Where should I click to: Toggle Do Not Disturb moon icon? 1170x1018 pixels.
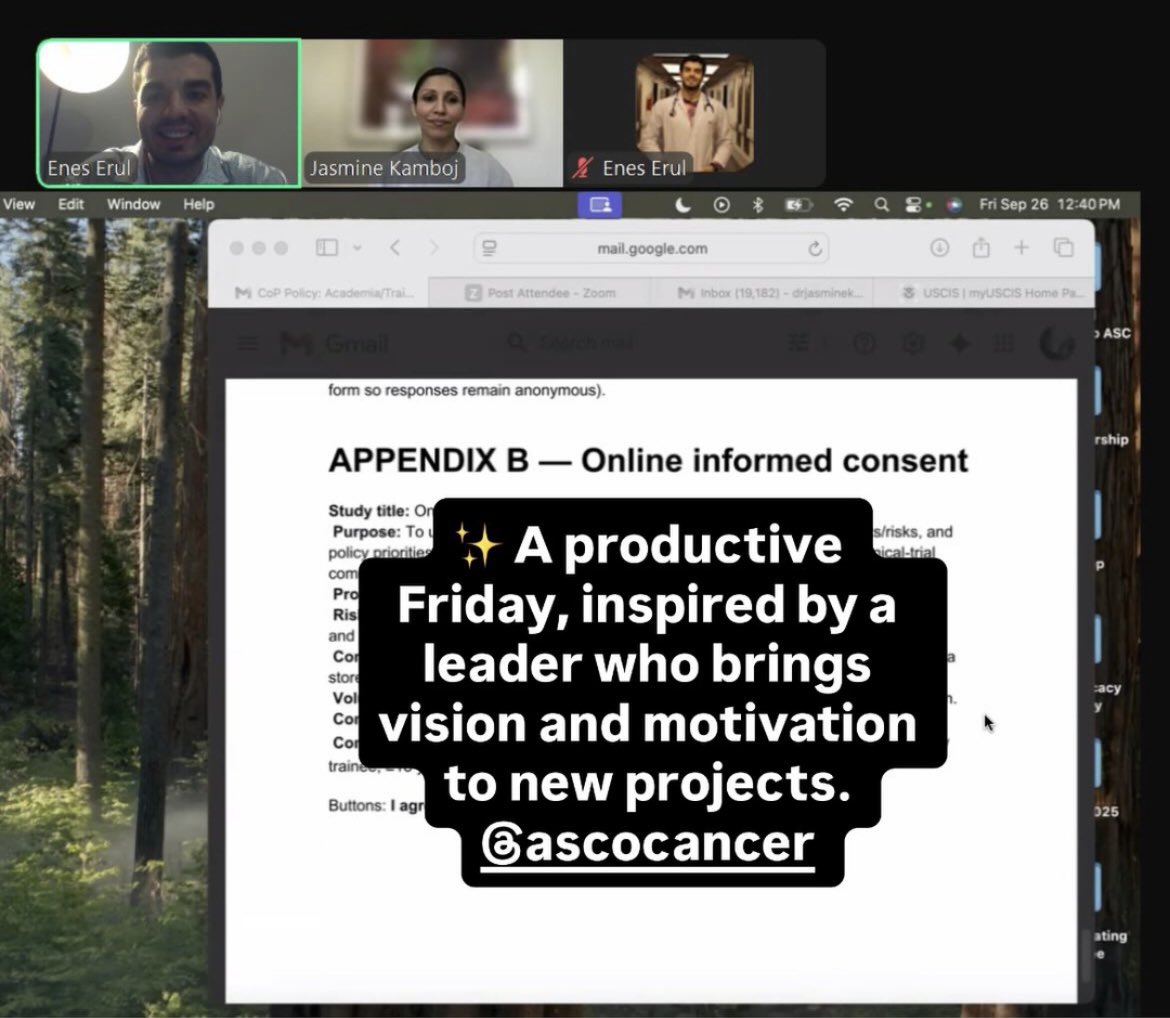coord(682,204)
